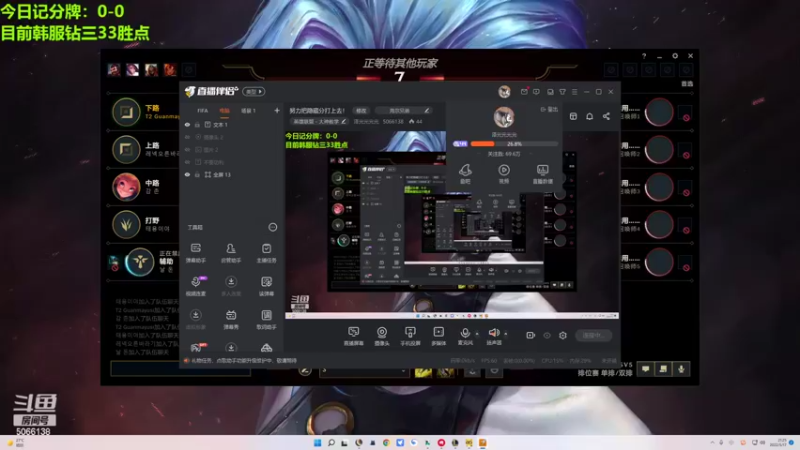This screenshot has width=800, height=450.
Task: Click the chat input field in League client
Action: tap(181, 368)
